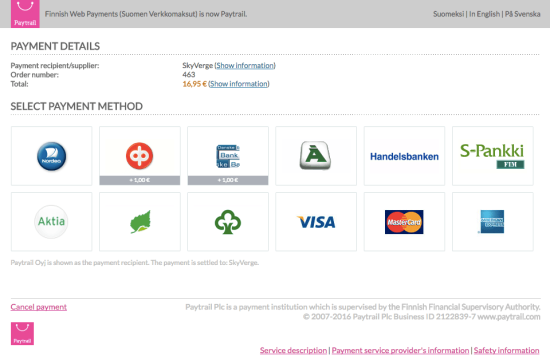Click the 'Paytrail Oyj is shown' notice
Screen dimensions: 550x360
point(135,262)
